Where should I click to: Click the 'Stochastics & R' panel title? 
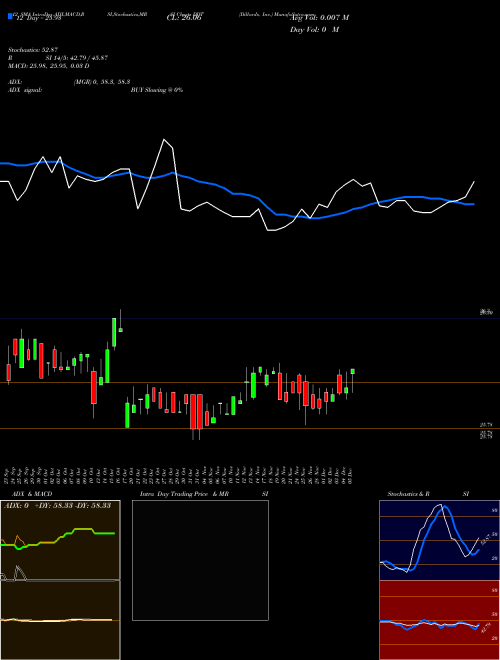(409, 494)
